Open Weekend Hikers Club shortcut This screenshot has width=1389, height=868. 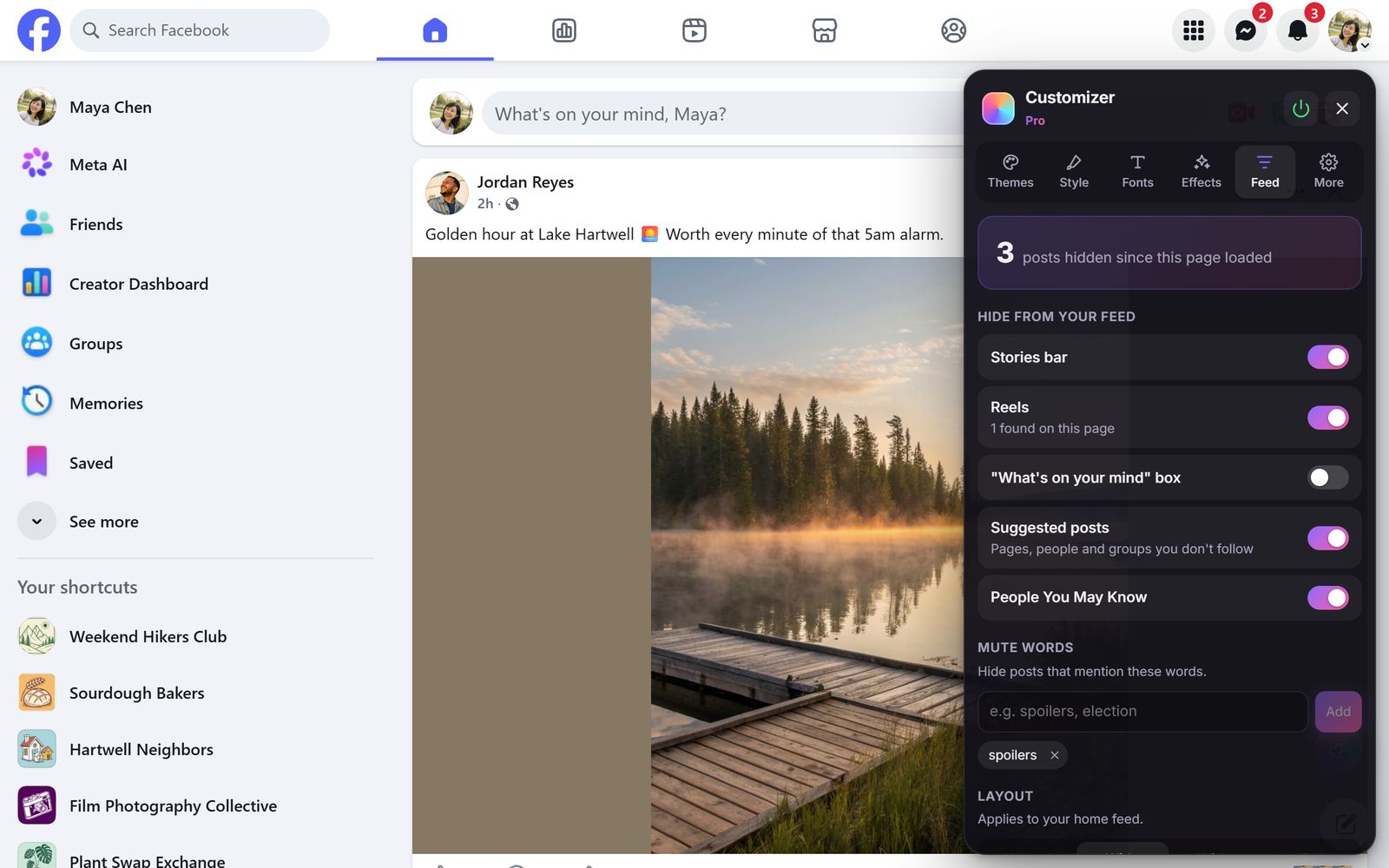pos(195,636)
